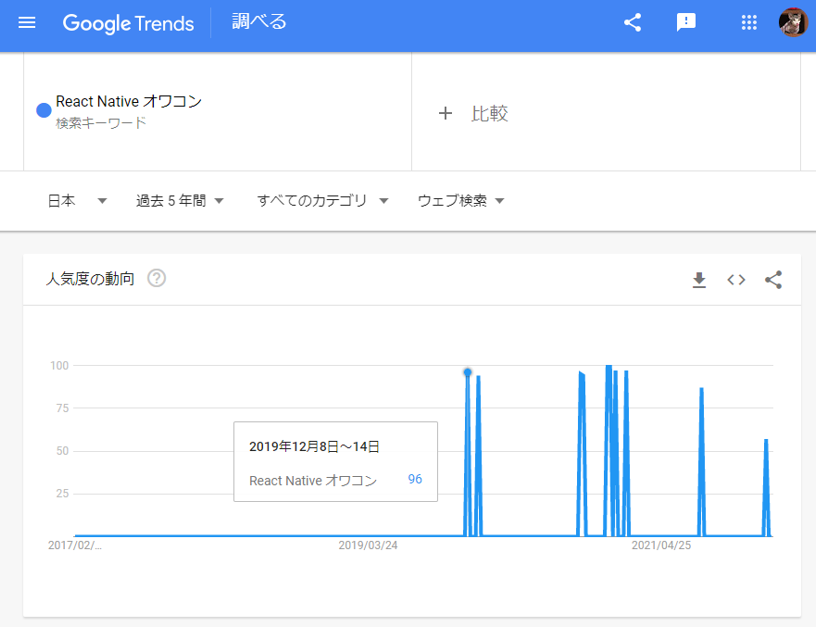Add a comparison term with + 比較
This screenshot has width=816, height=627.
tap(473, 113)
